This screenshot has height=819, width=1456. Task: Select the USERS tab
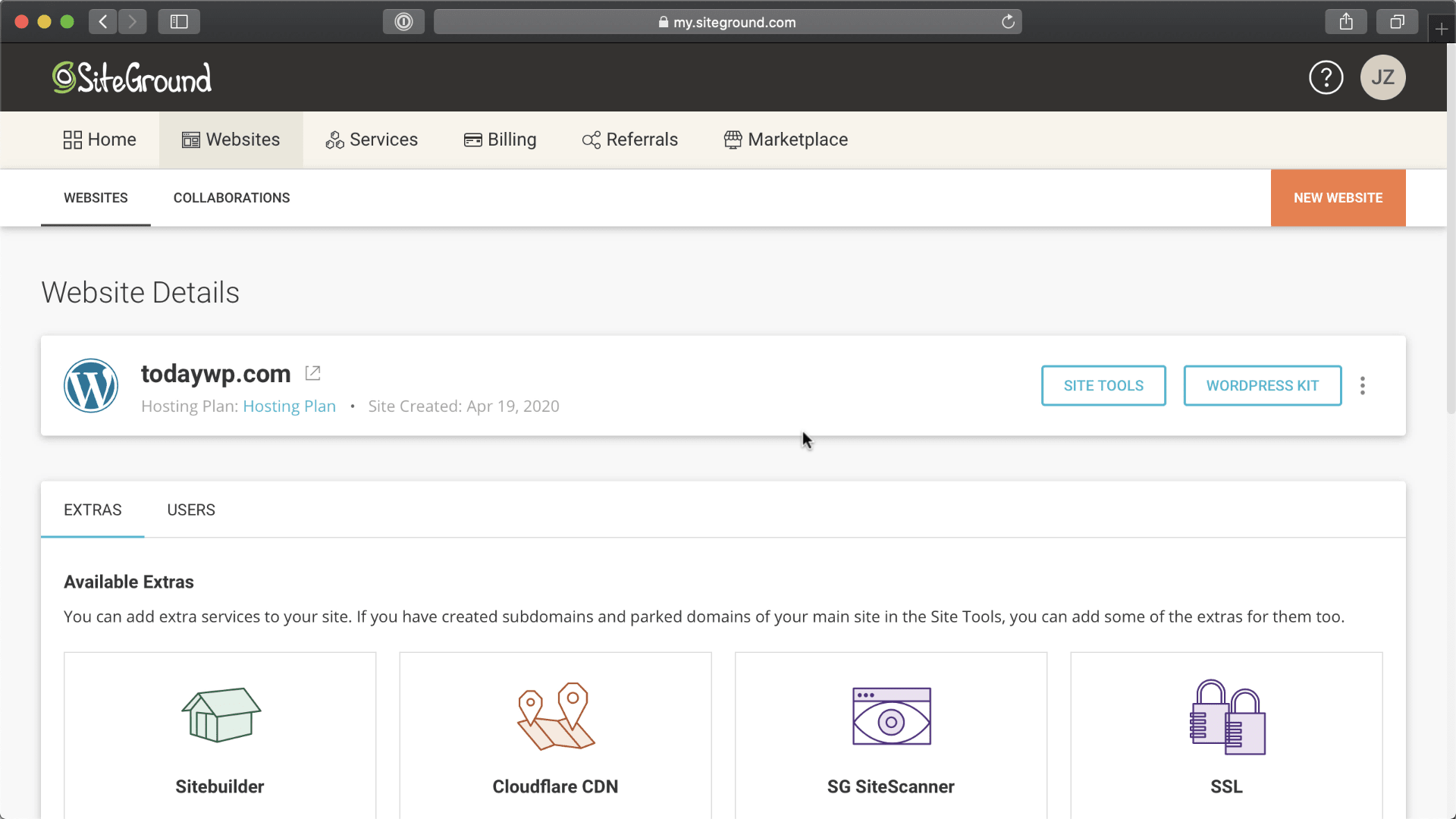tap(191, 510)
